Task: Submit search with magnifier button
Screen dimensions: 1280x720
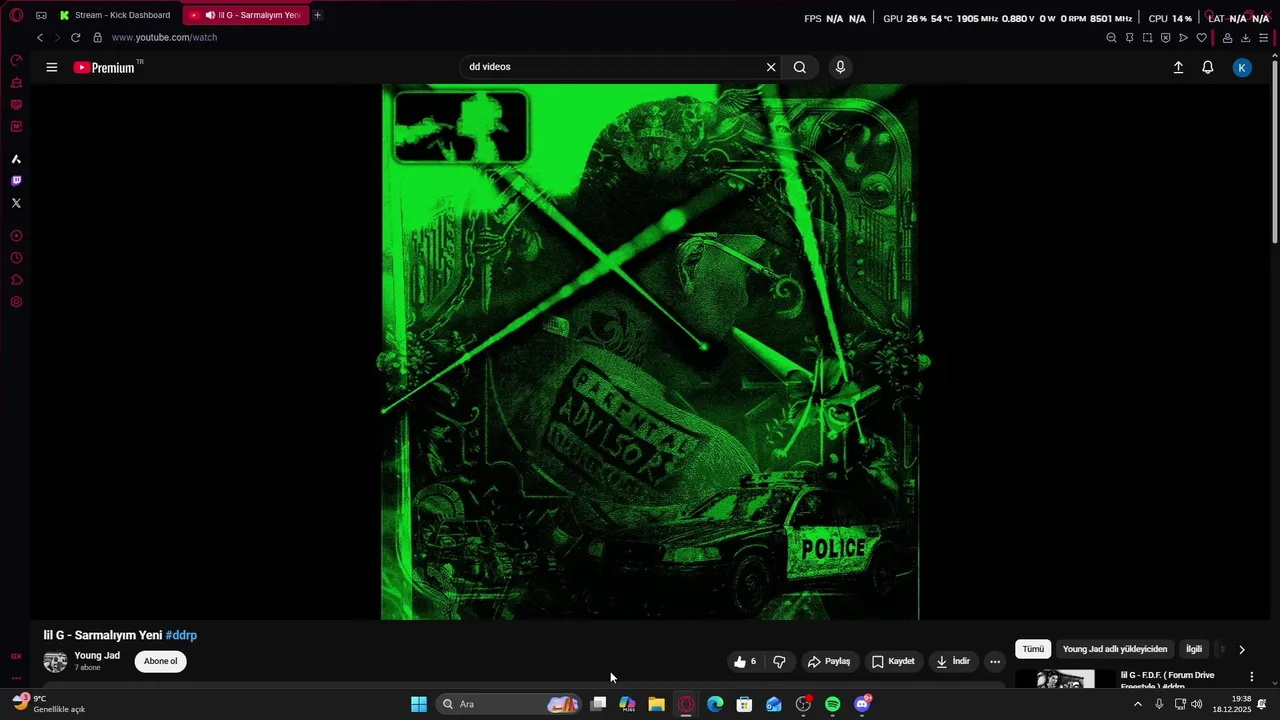Action: (800, 67)
